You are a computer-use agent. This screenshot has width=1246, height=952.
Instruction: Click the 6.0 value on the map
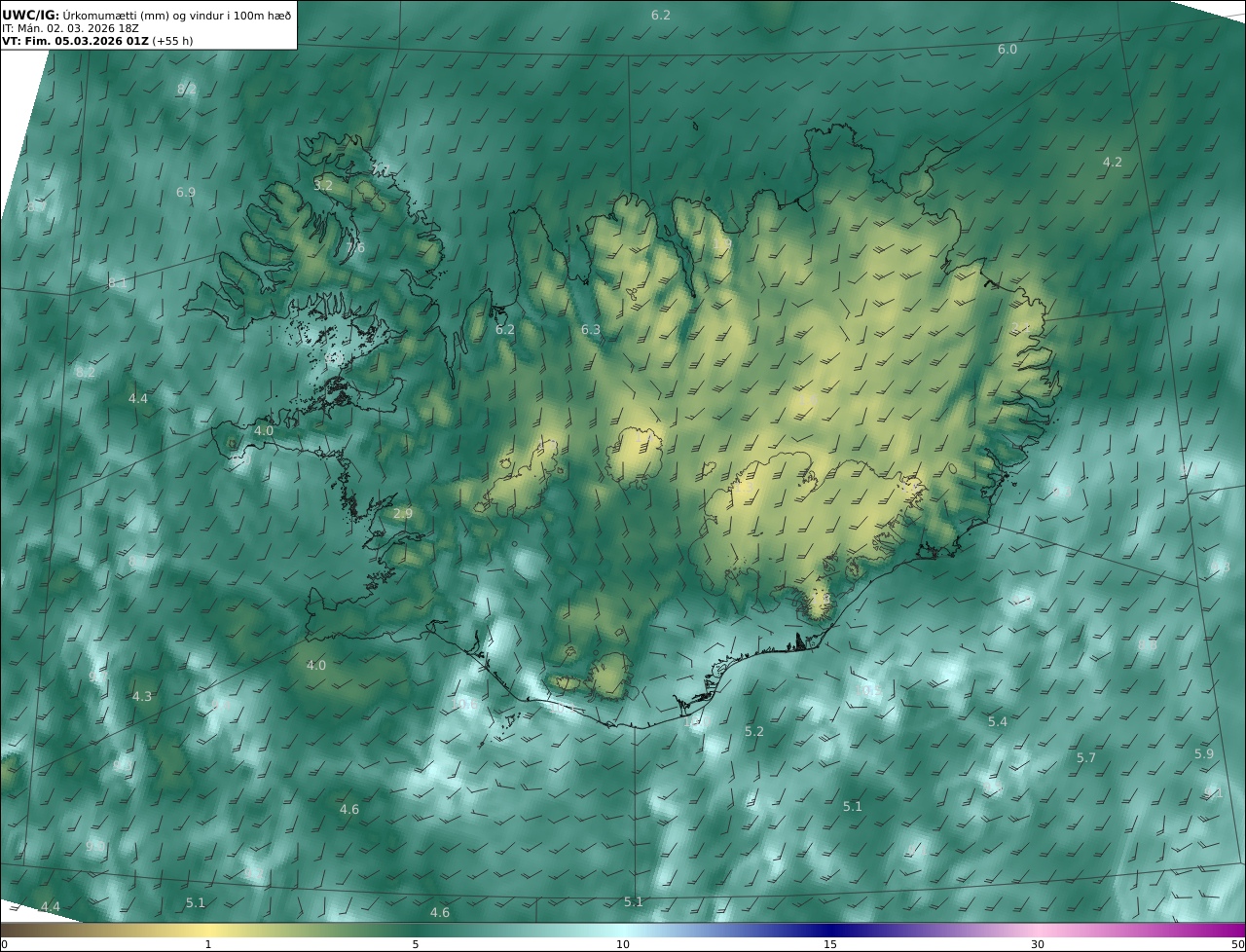pyautogui.click(x=1008, y=50)
